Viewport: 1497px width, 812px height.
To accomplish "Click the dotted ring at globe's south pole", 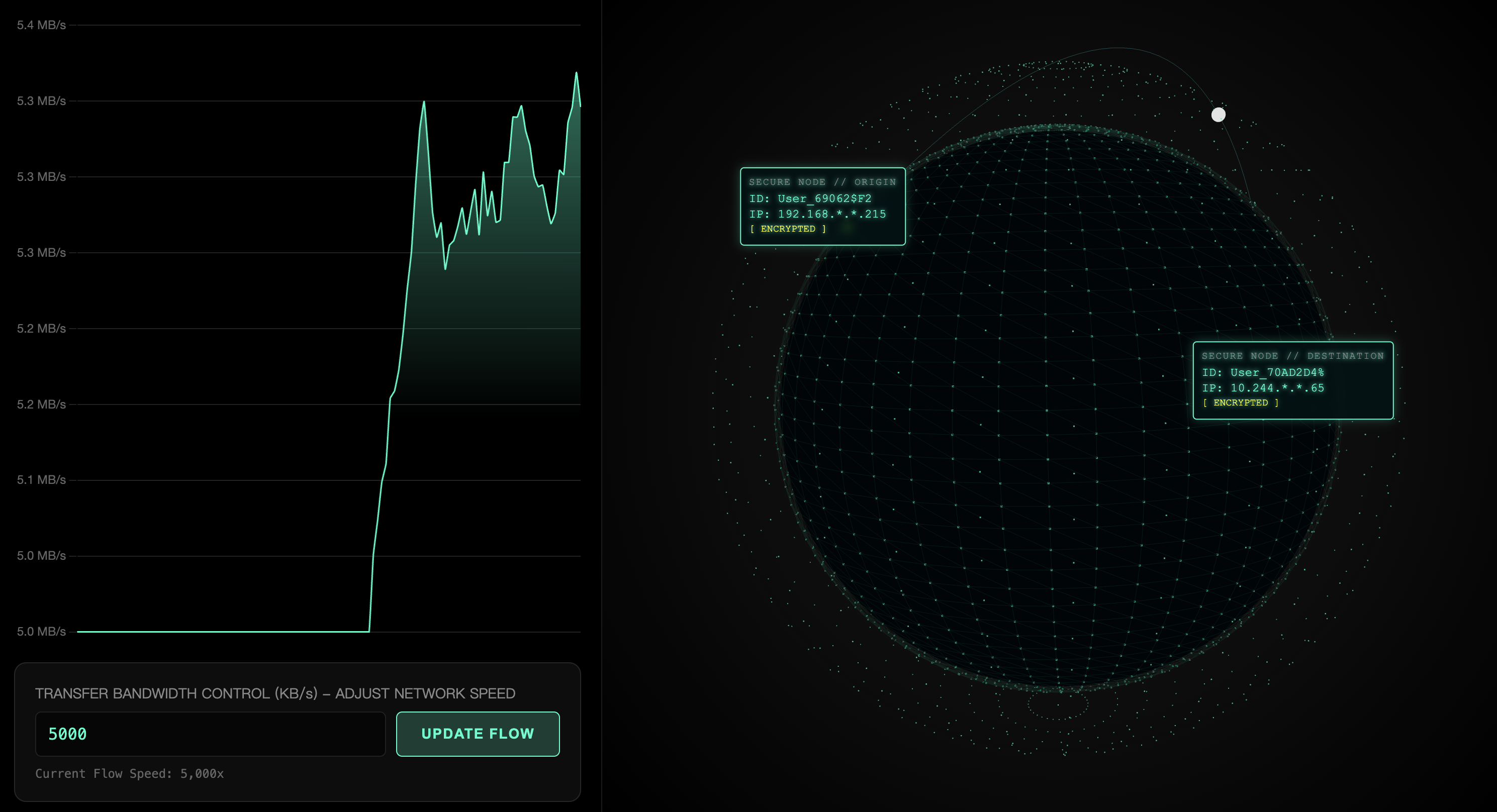I will [x=1057, y=705].
